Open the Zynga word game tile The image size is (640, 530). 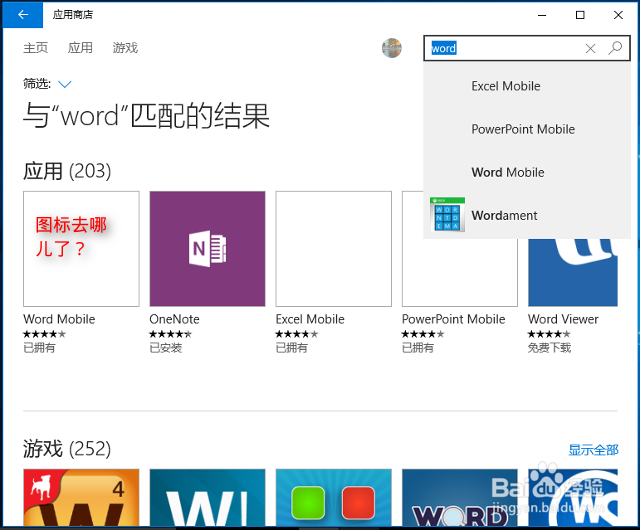click(81, 497)
